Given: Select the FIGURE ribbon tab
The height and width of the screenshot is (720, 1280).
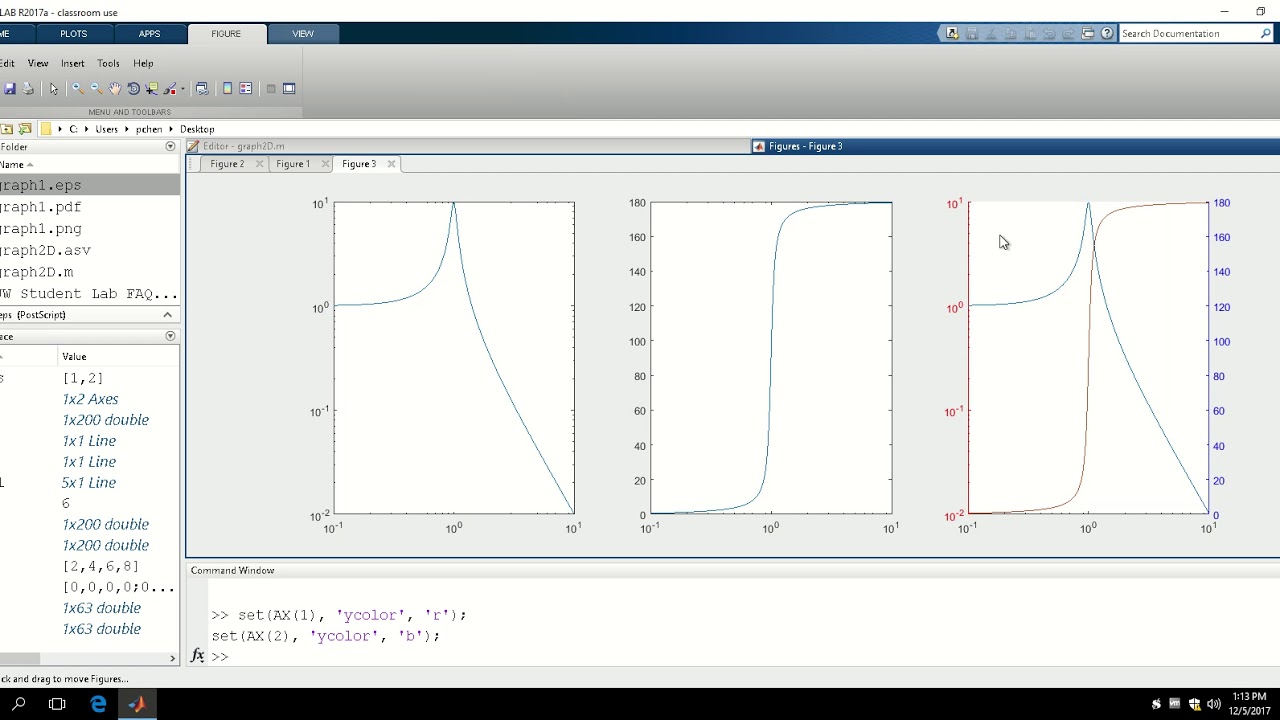Looking at the screenshot, I should 226,33.
